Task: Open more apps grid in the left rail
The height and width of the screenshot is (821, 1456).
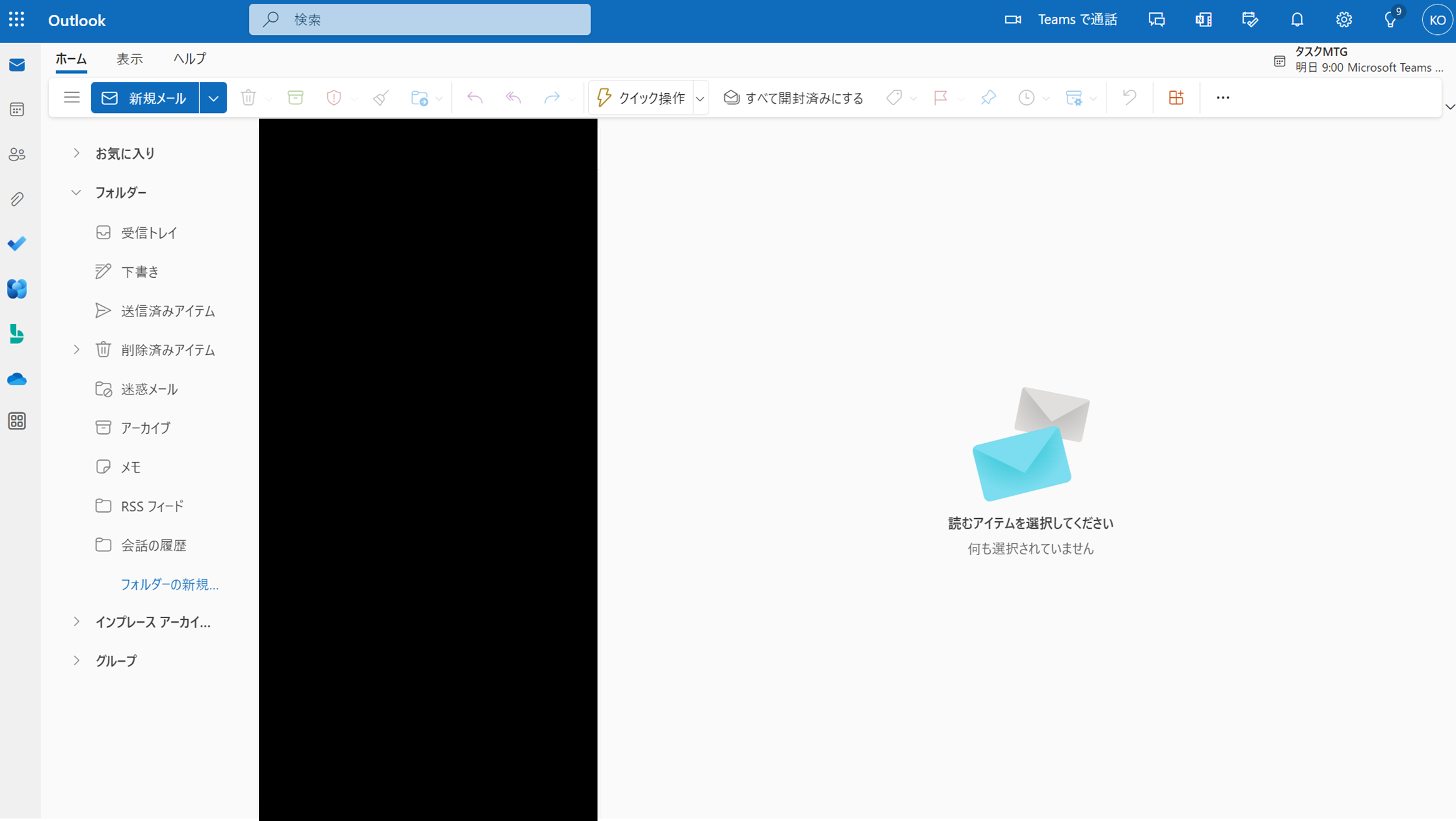Action: point(17,421)
